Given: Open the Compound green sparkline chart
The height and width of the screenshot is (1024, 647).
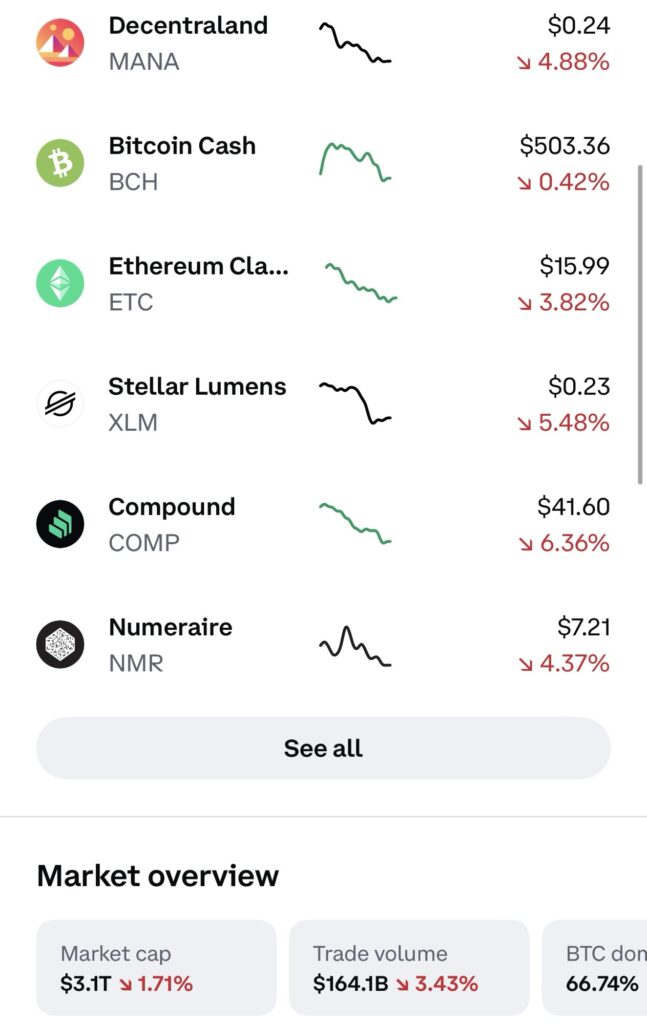Looking at the screenshot, I should pos(355,523).
